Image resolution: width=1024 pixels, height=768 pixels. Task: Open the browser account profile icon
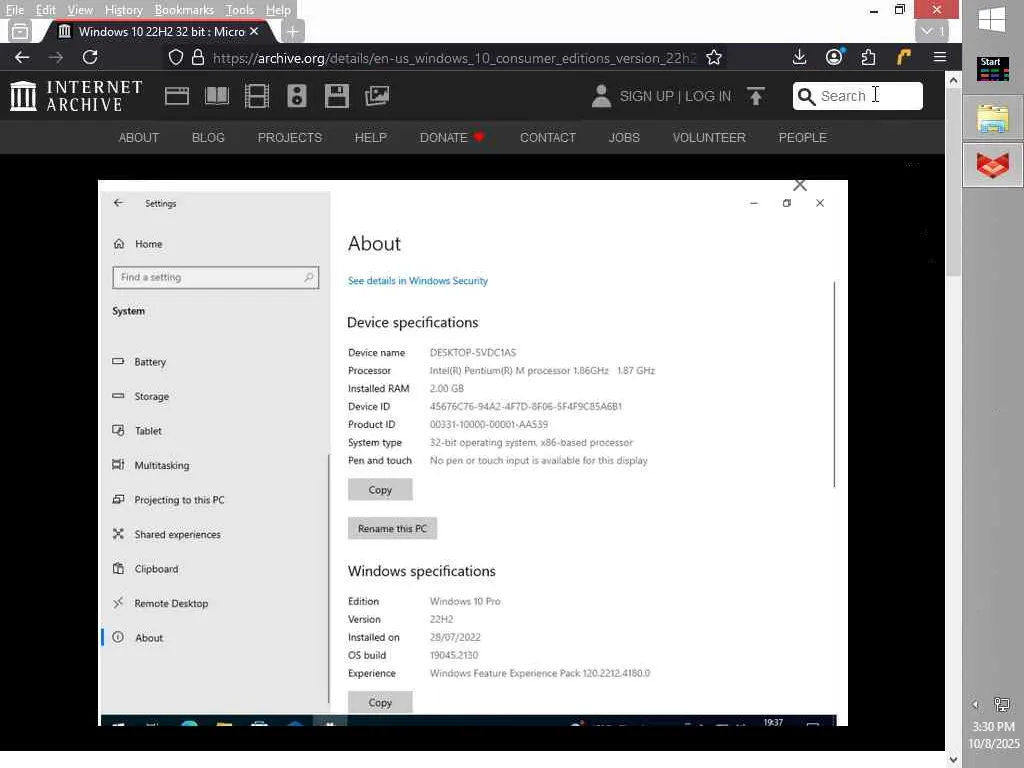click(x=834, y=57)
